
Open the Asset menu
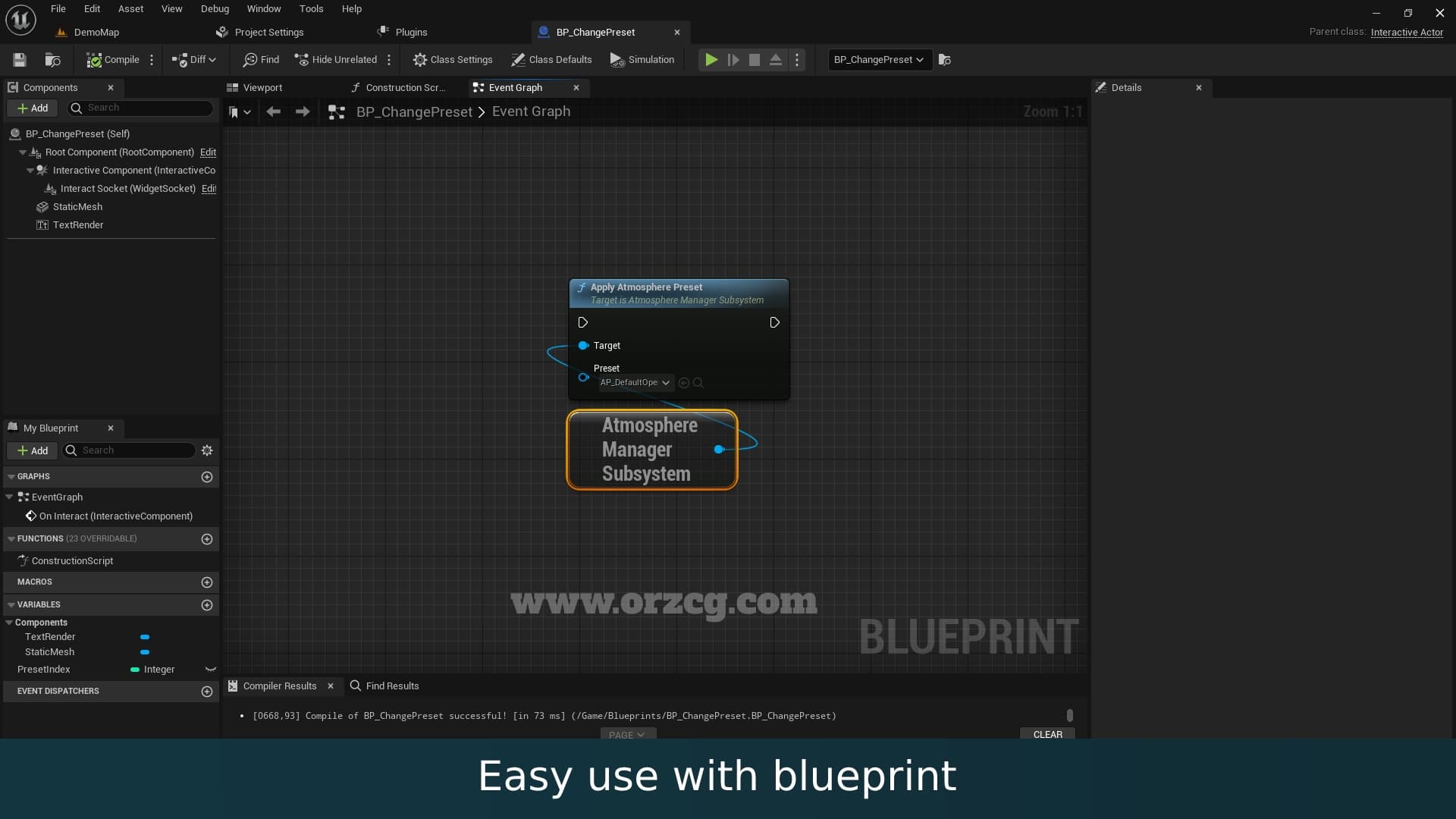[130, 9]
